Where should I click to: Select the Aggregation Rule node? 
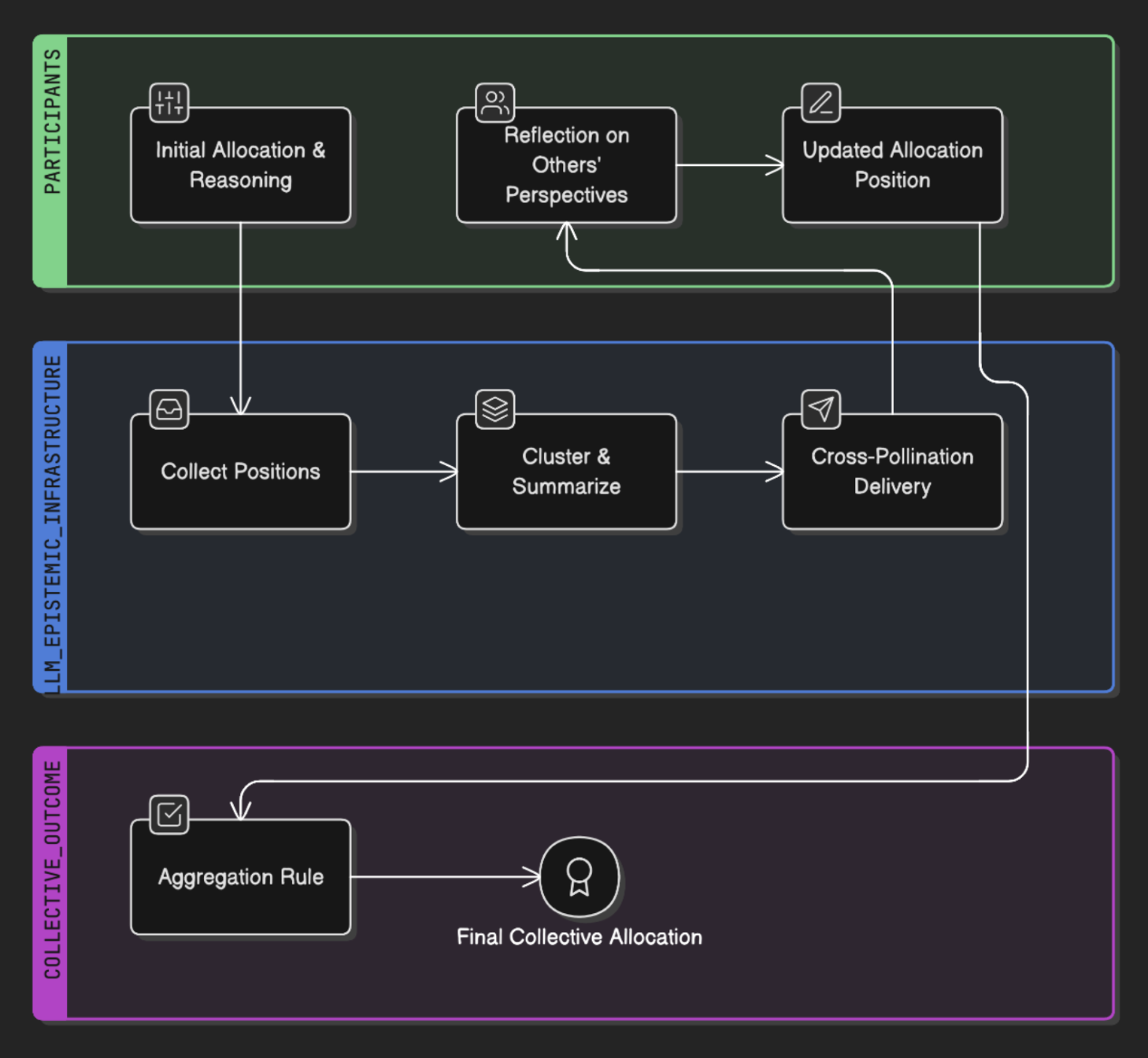241,877
